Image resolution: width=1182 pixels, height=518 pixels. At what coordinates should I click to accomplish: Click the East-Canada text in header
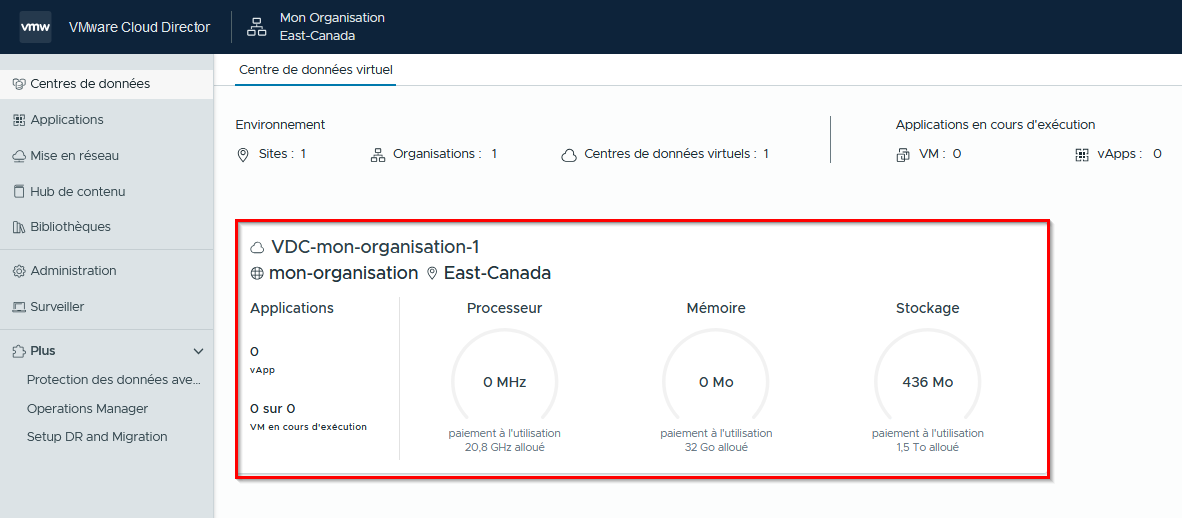click(x=317, y=36)
